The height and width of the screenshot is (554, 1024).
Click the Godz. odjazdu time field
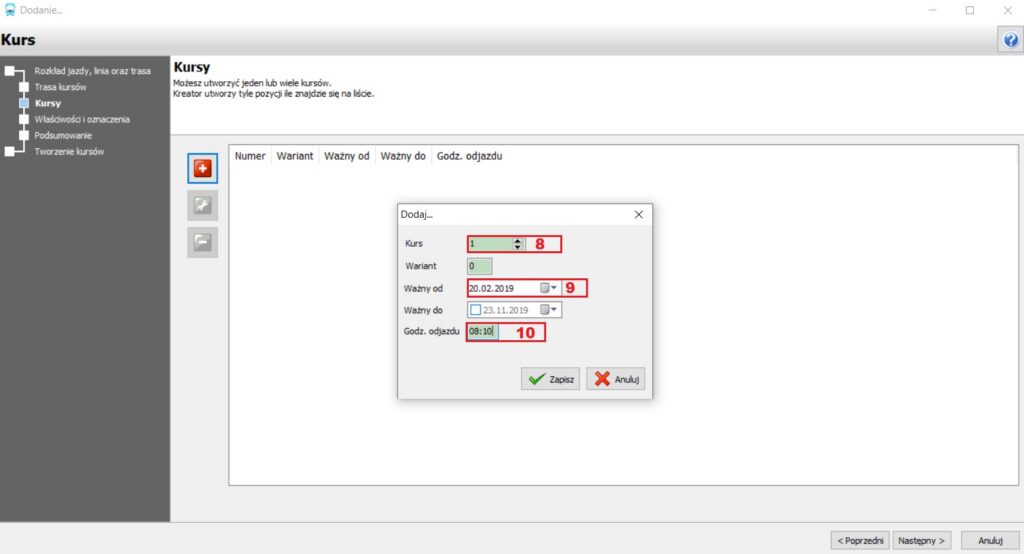point(483,331)
